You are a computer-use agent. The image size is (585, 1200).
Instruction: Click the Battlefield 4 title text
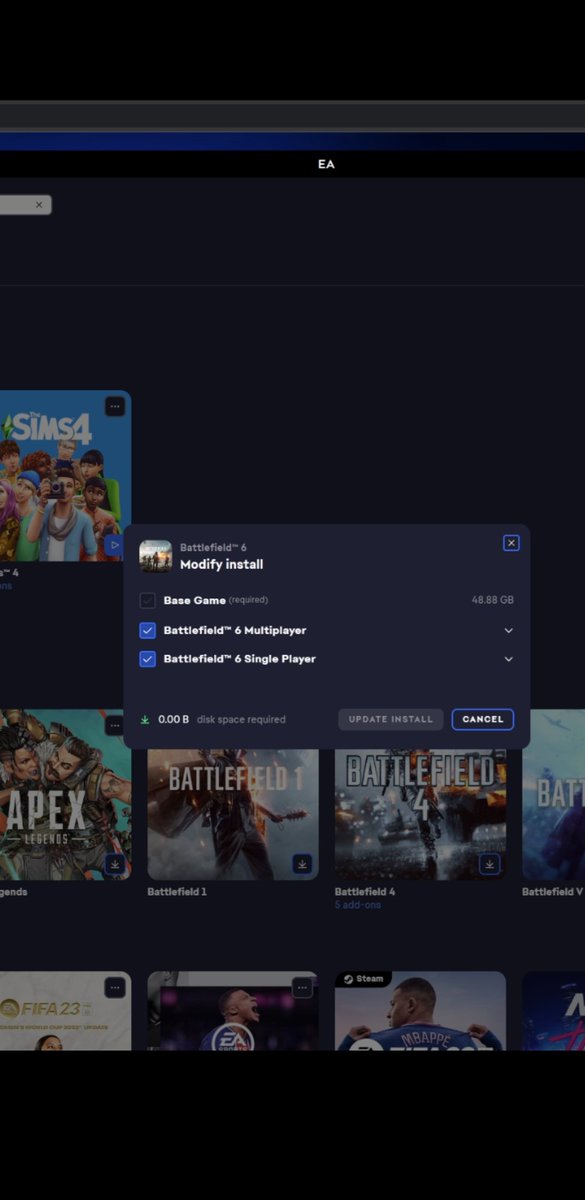(365, 891)
